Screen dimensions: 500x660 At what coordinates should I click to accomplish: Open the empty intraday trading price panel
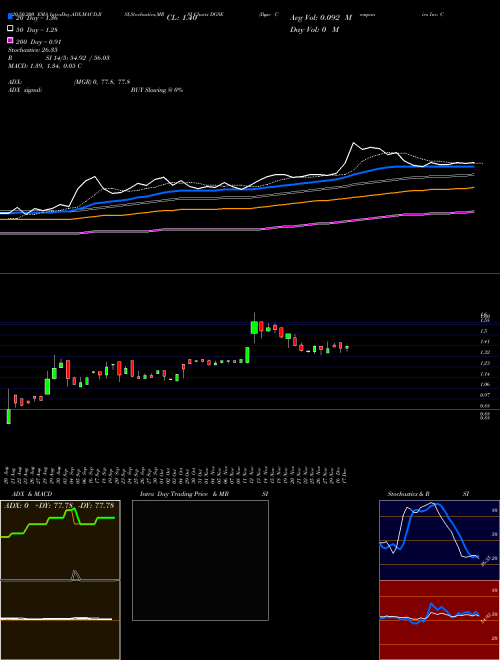(x=200, y=560)
